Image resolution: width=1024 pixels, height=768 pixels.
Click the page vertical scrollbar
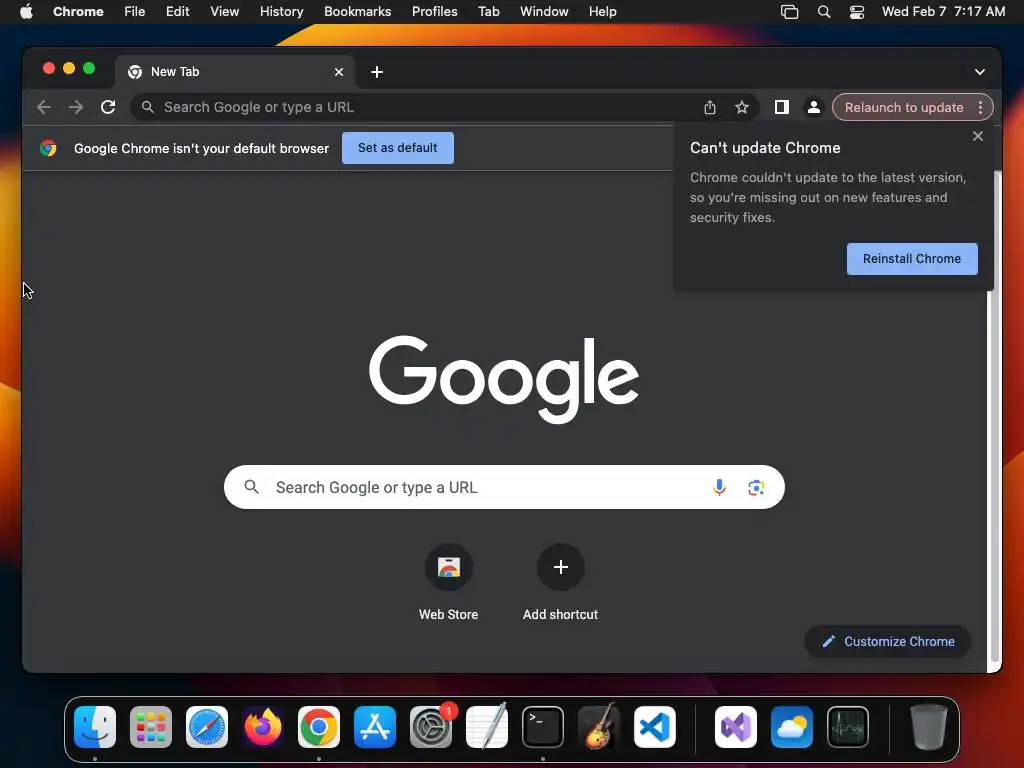pyautogui.click(x=995, y=418)
